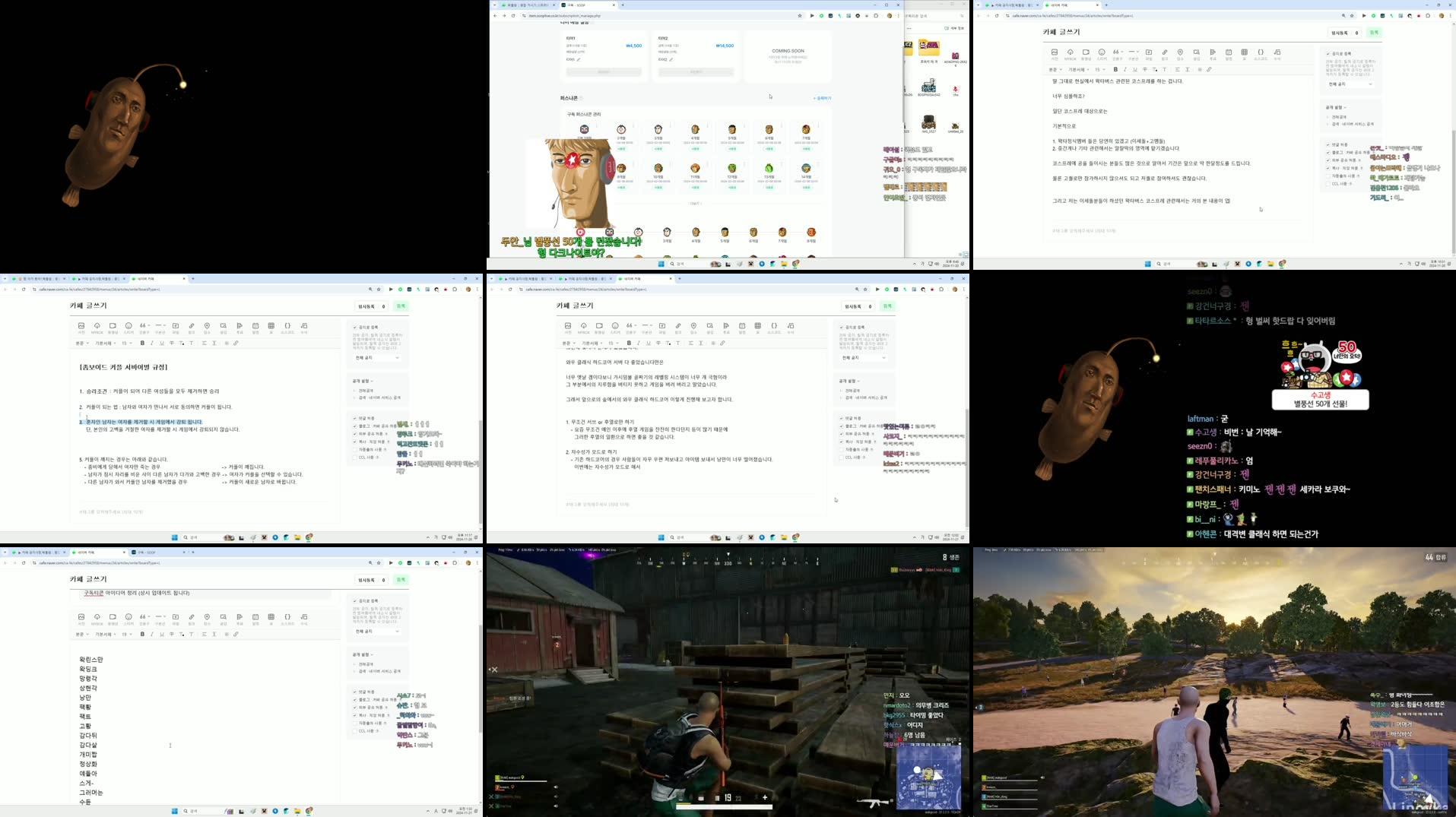
Task: Open 전체 공지 dropdown in 와우 클래식 editor
Action: click(864, 357)
